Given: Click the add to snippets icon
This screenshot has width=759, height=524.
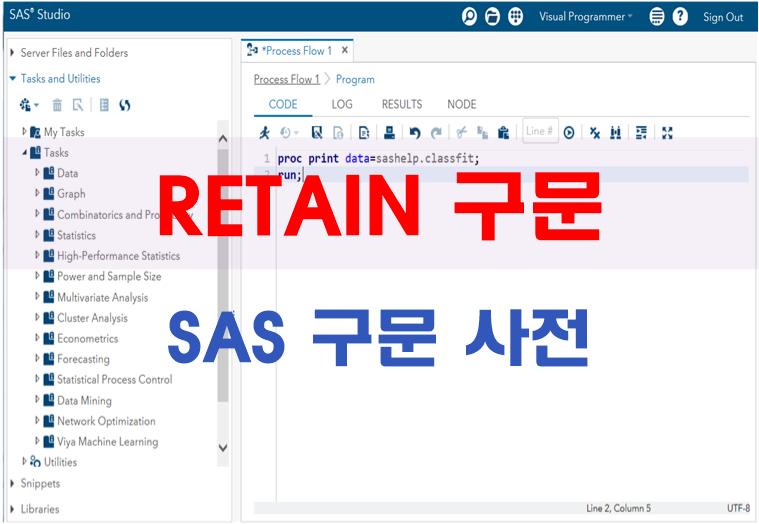Looking at the screenshot, I should pos(364,133).
